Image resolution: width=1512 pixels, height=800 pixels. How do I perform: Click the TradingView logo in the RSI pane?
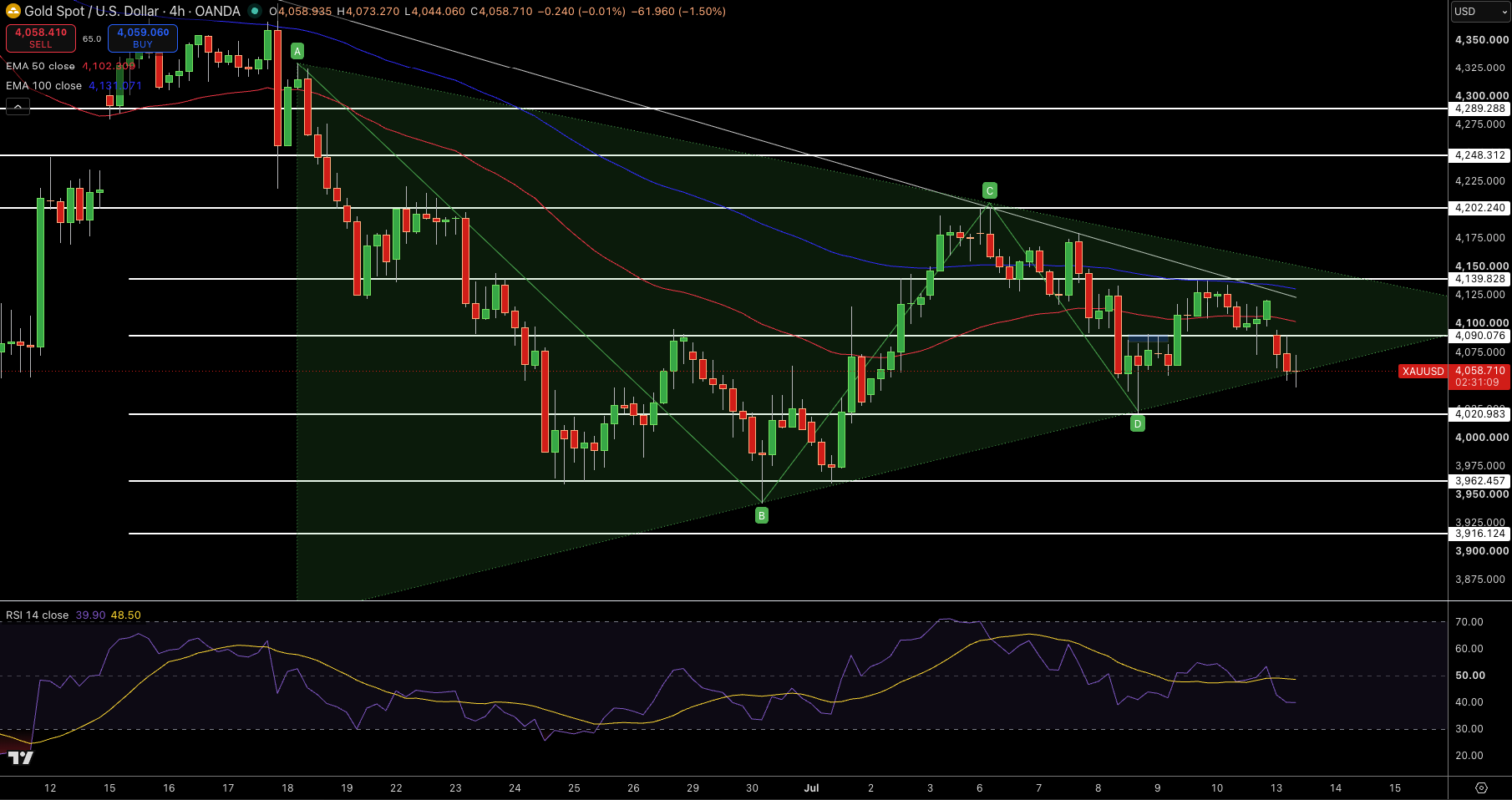click(21, 757)
